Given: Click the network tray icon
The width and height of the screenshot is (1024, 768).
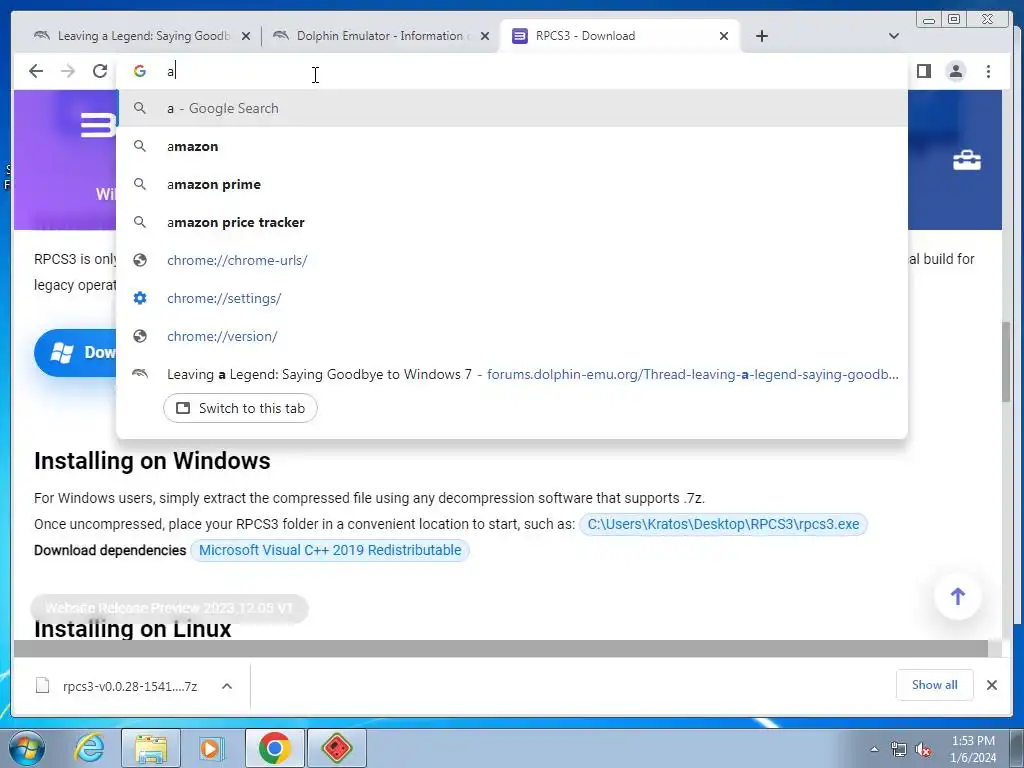Looking at the screenshot, I should tap(899, 749).
